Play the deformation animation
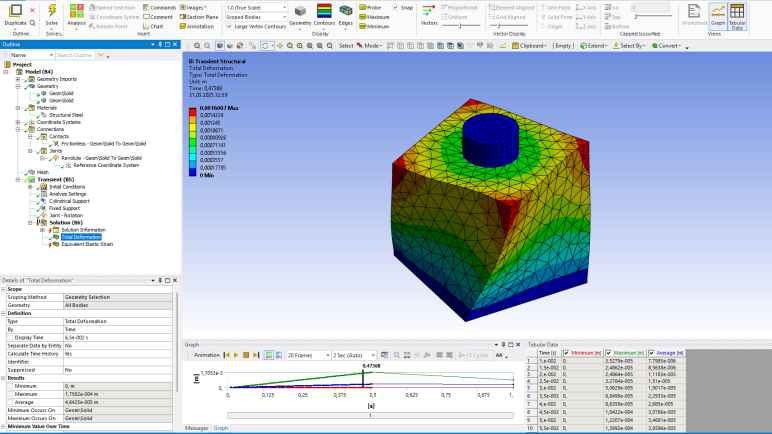Image resolution: width=772 pixels, height=434 pixels. pyautogui.click(x=231, y=354)
